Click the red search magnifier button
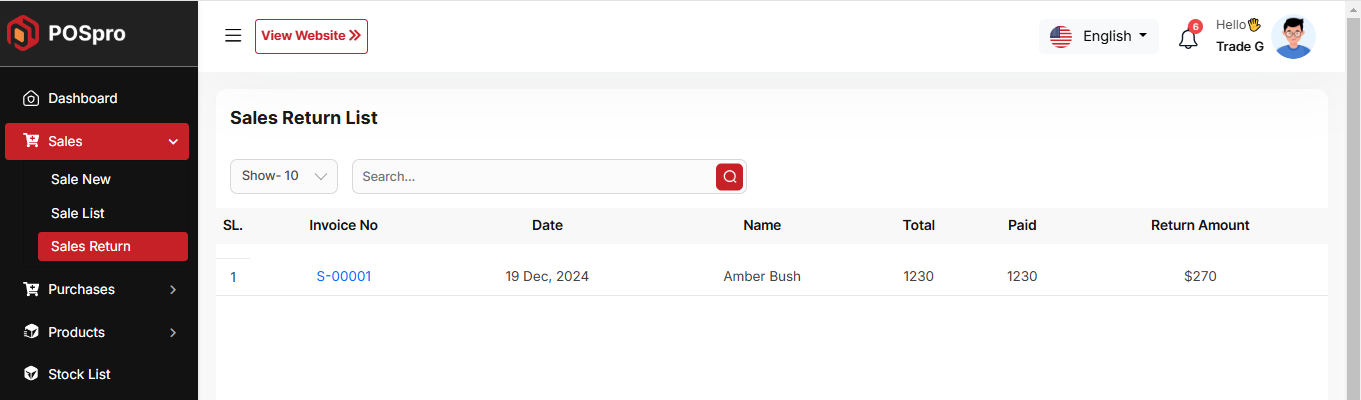The width and height of the screenshot is (1361, 400). pyautogui.click(x=730, y=177)
